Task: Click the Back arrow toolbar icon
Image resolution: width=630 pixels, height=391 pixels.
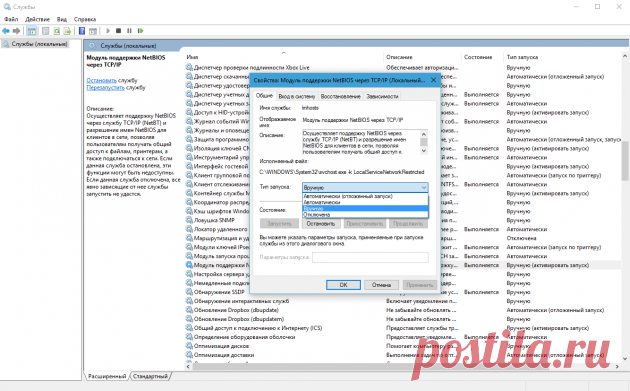Action: coord(6,31)
